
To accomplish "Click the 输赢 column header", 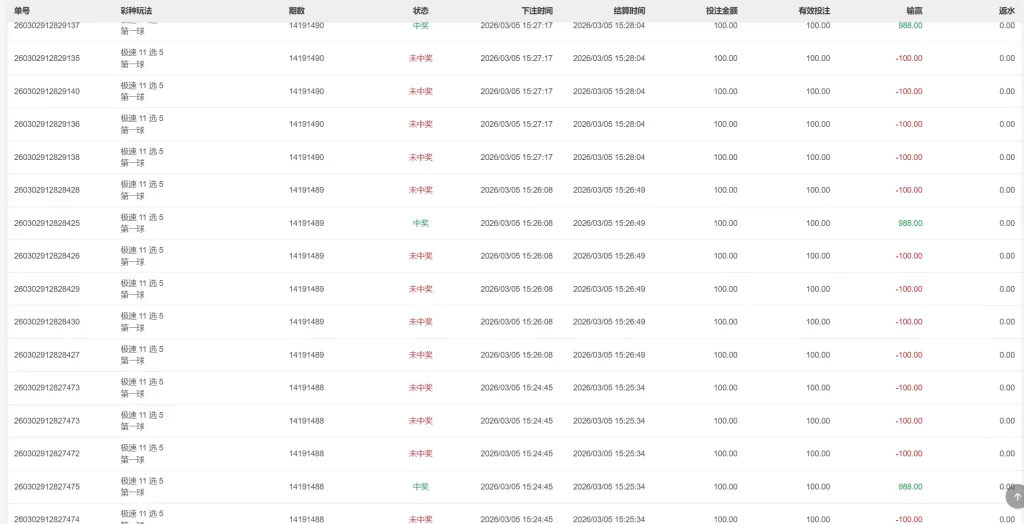I will click(x=914, y=11).
